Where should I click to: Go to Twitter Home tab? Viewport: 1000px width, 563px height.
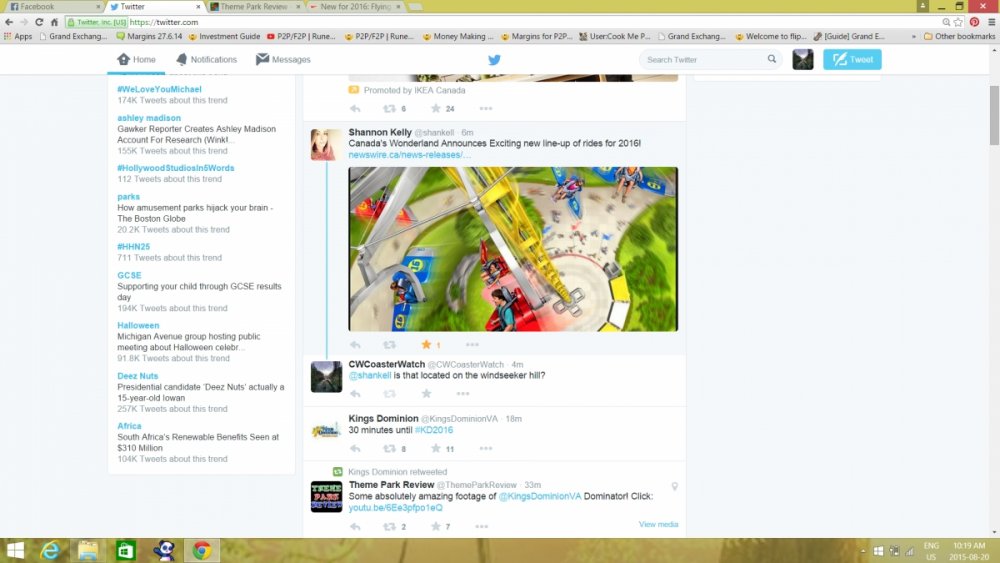136,59
